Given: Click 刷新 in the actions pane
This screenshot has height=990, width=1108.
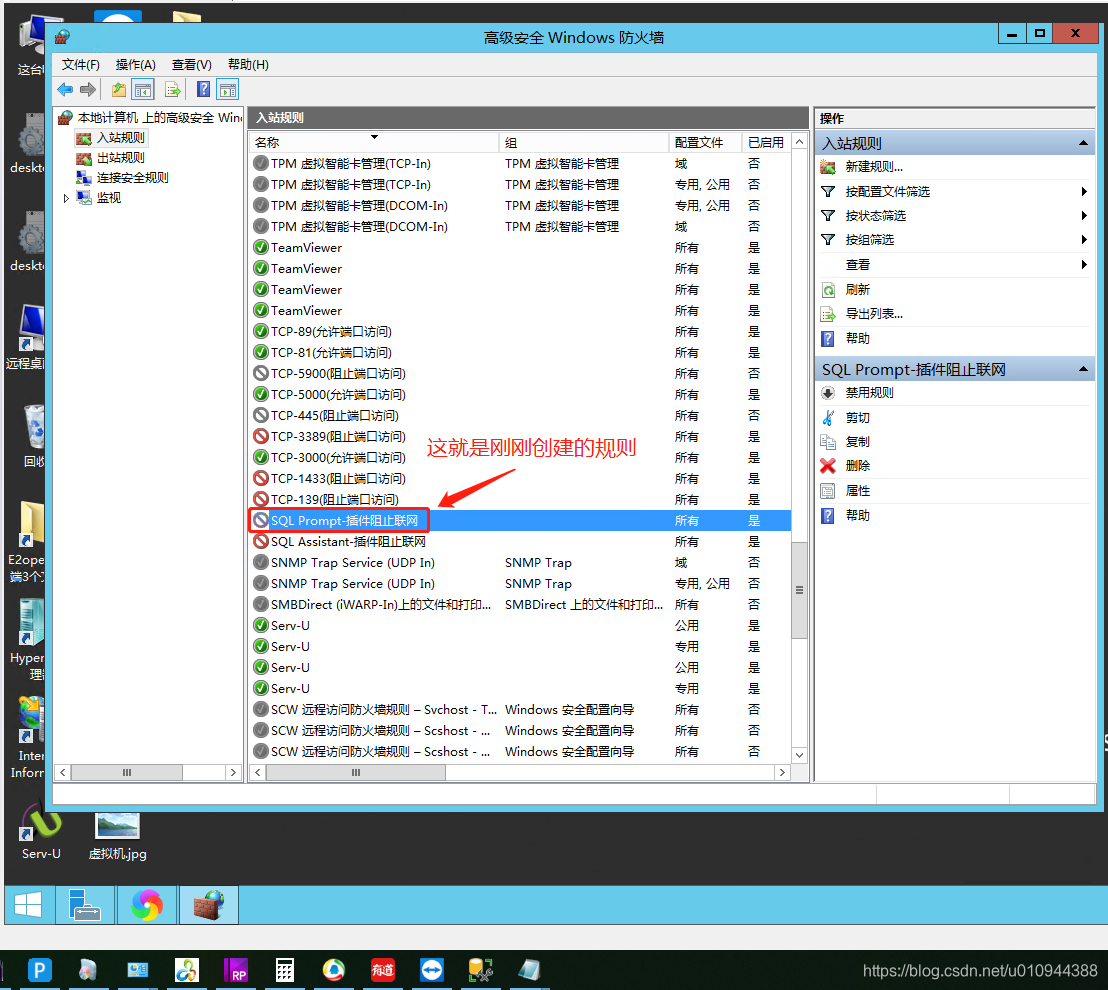Looking at the screenshot, I should coord(857,290).
